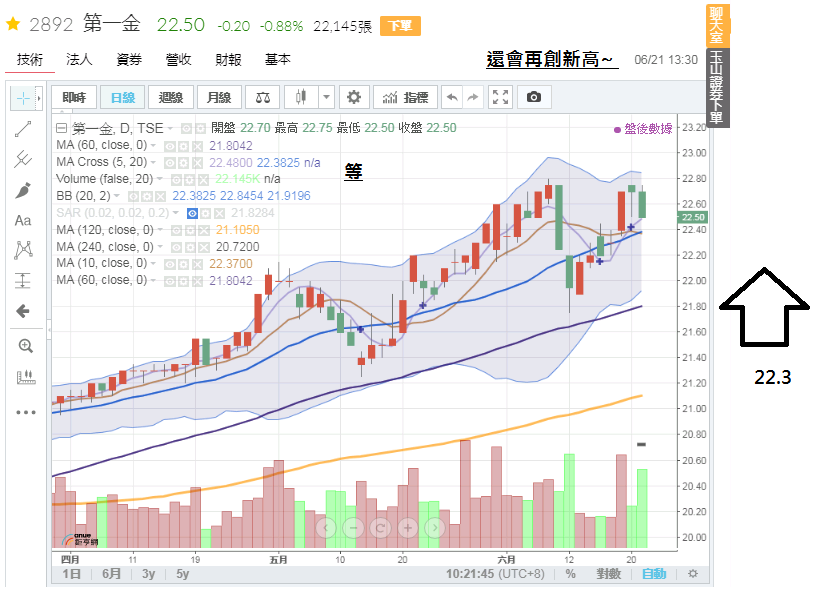Switch to 基本 tab
The width and height of the screenshot is (830, 600).
[278, 59]
